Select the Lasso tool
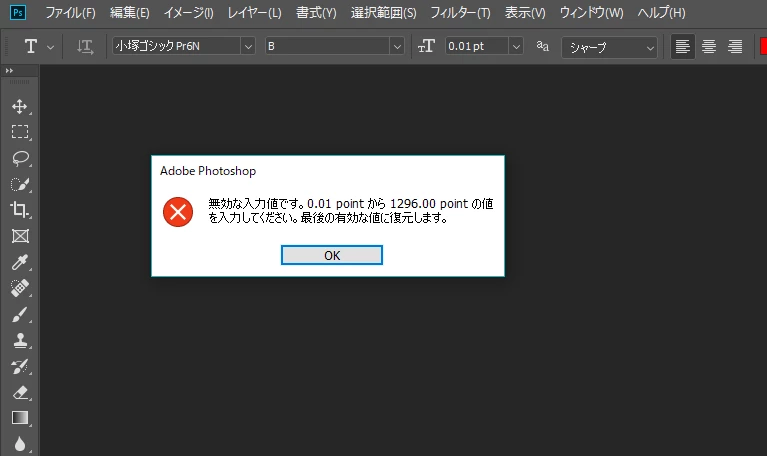 20,158
